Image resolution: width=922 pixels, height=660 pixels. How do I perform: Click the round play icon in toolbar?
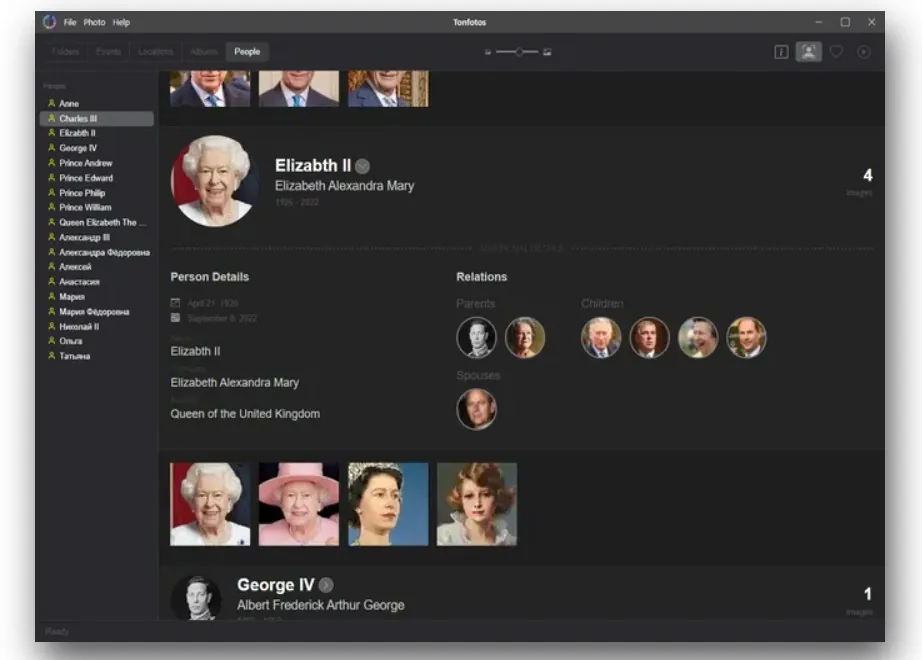[864, 52]
